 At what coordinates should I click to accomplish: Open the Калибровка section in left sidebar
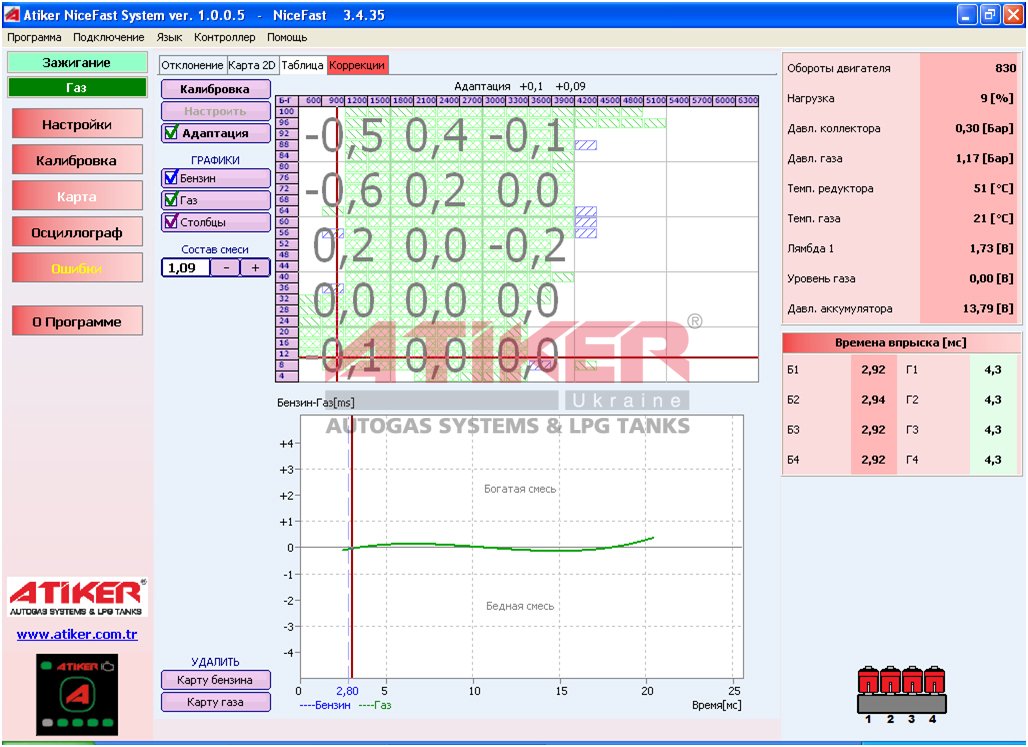(77, 160)
